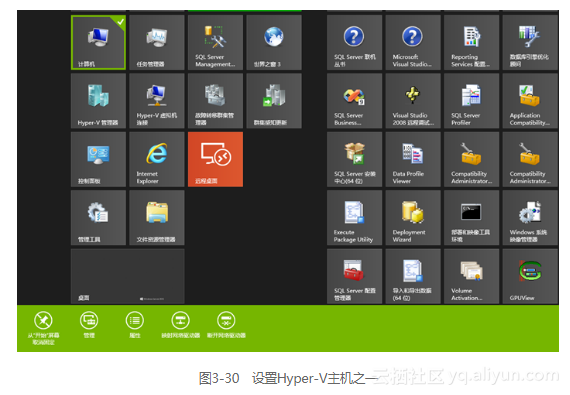Open Hyper-V 虚拟机连接 tile
The height and width of the screenshot is (395, 570).
(157, 101)
